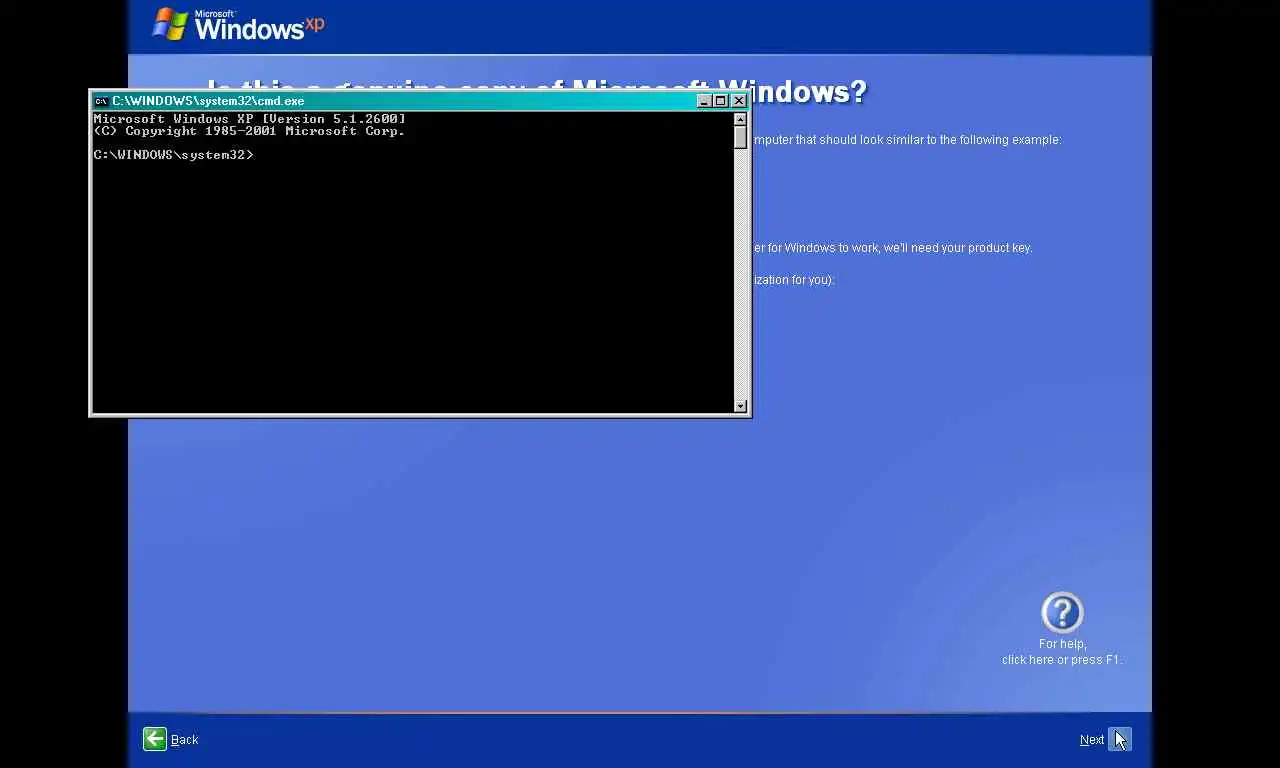Click the cmd.exe title bar system icon

[x=101, y=101]
